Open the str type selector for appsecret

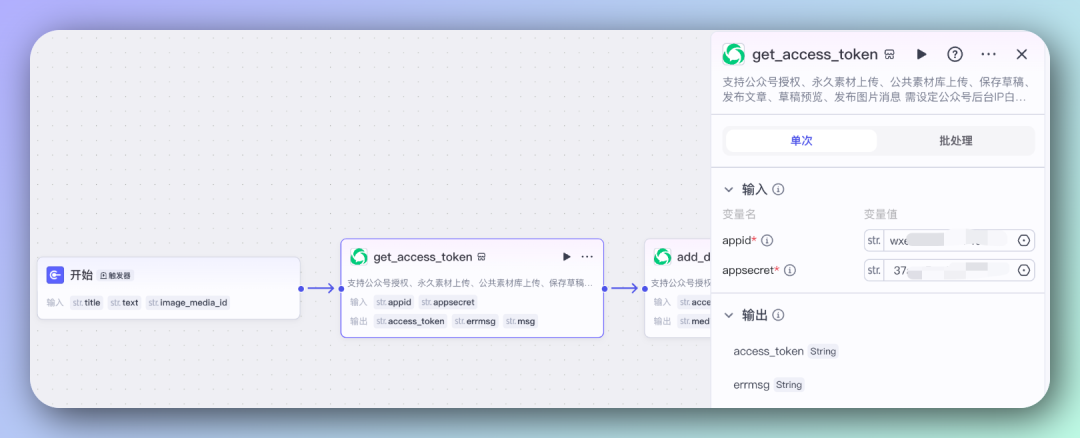(x=874, y=271)
